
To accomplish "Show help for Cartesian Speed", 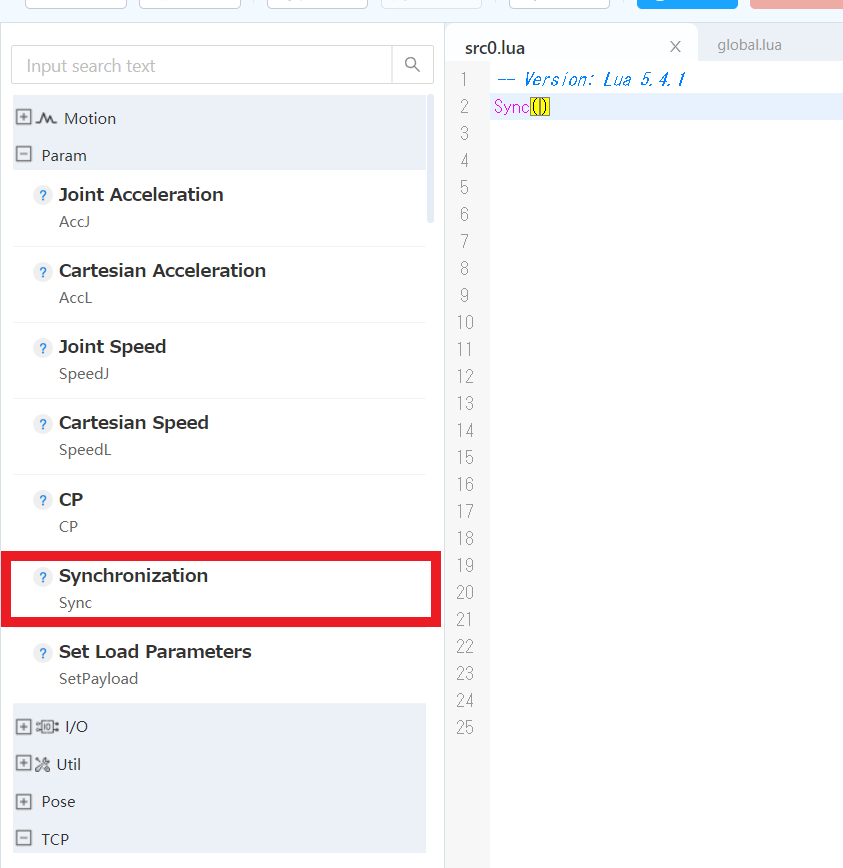I will click(43, 424).
